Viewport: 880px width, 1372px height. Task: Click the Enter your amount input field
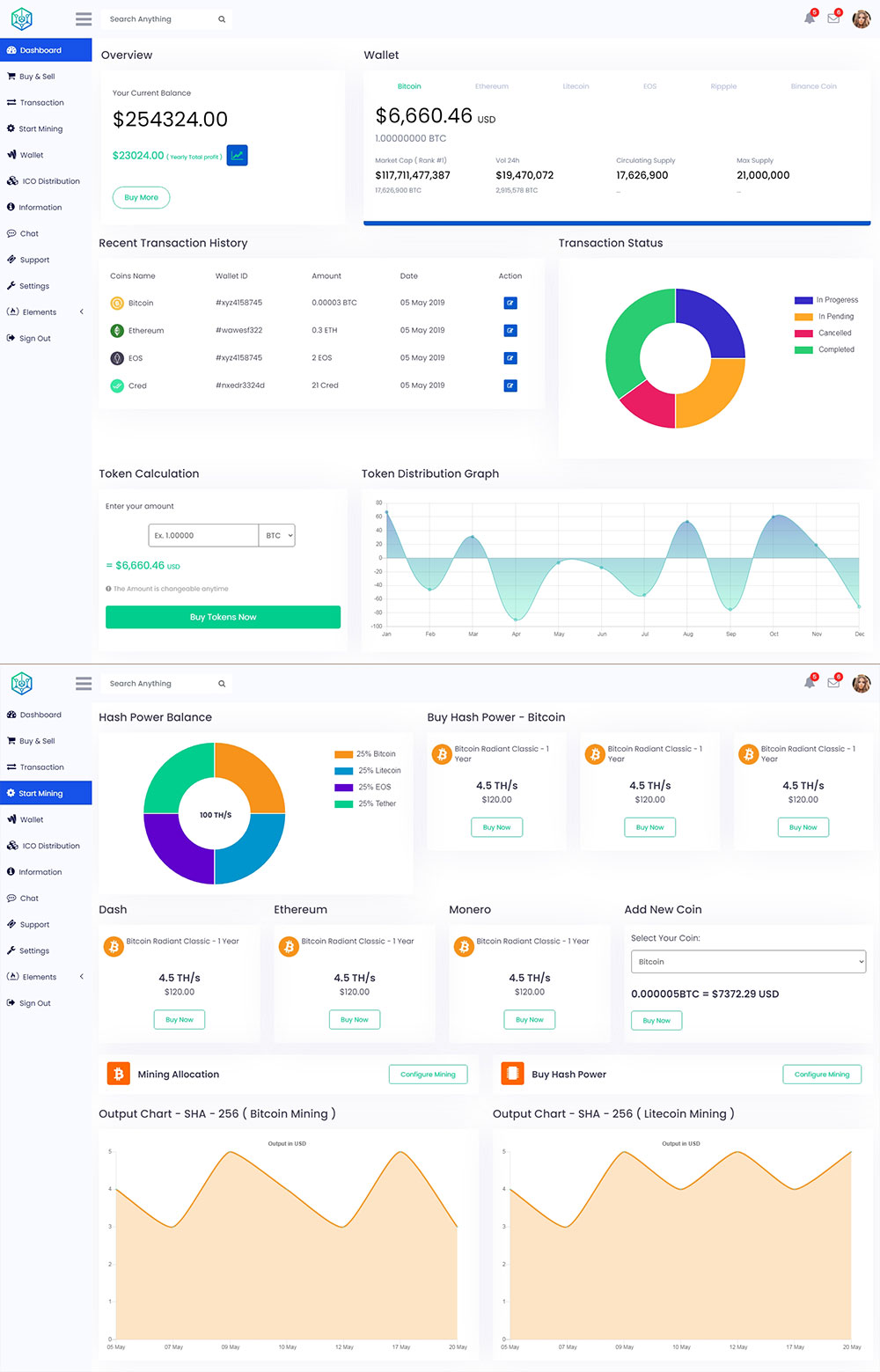point(203,535)
